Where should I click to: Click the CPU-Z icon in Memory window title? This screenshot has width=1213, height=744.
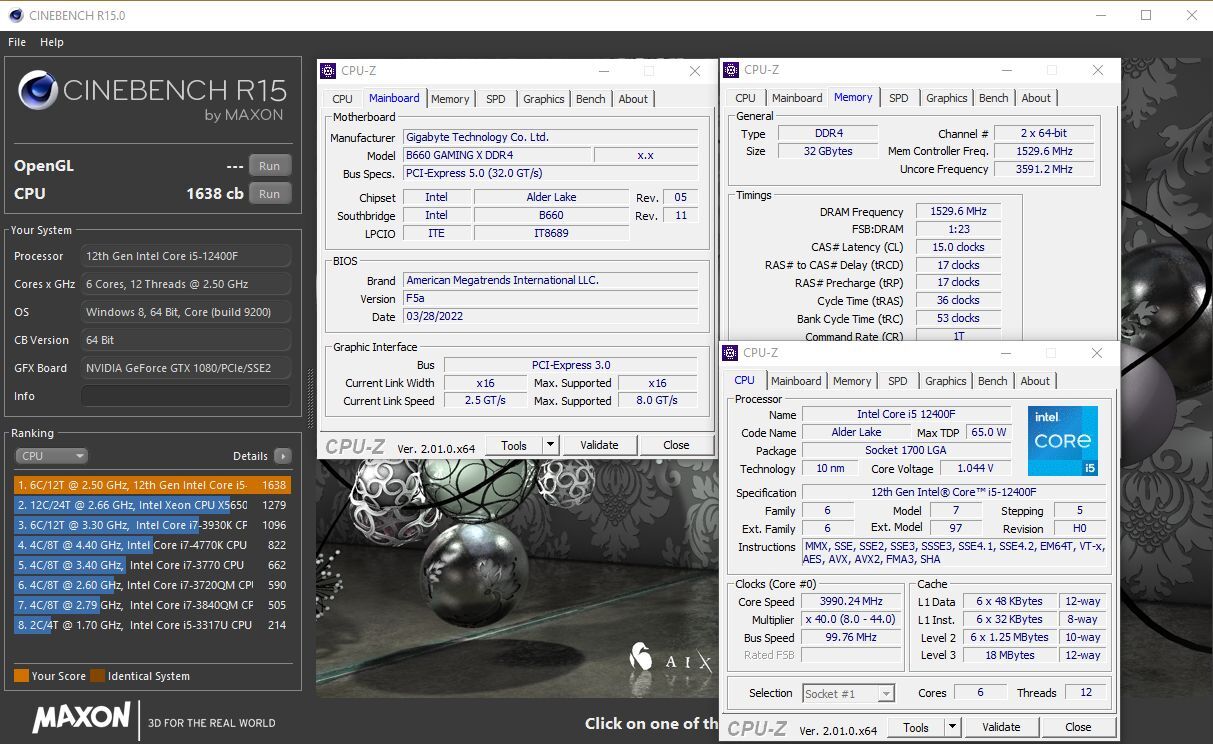[x=731, y=70]
